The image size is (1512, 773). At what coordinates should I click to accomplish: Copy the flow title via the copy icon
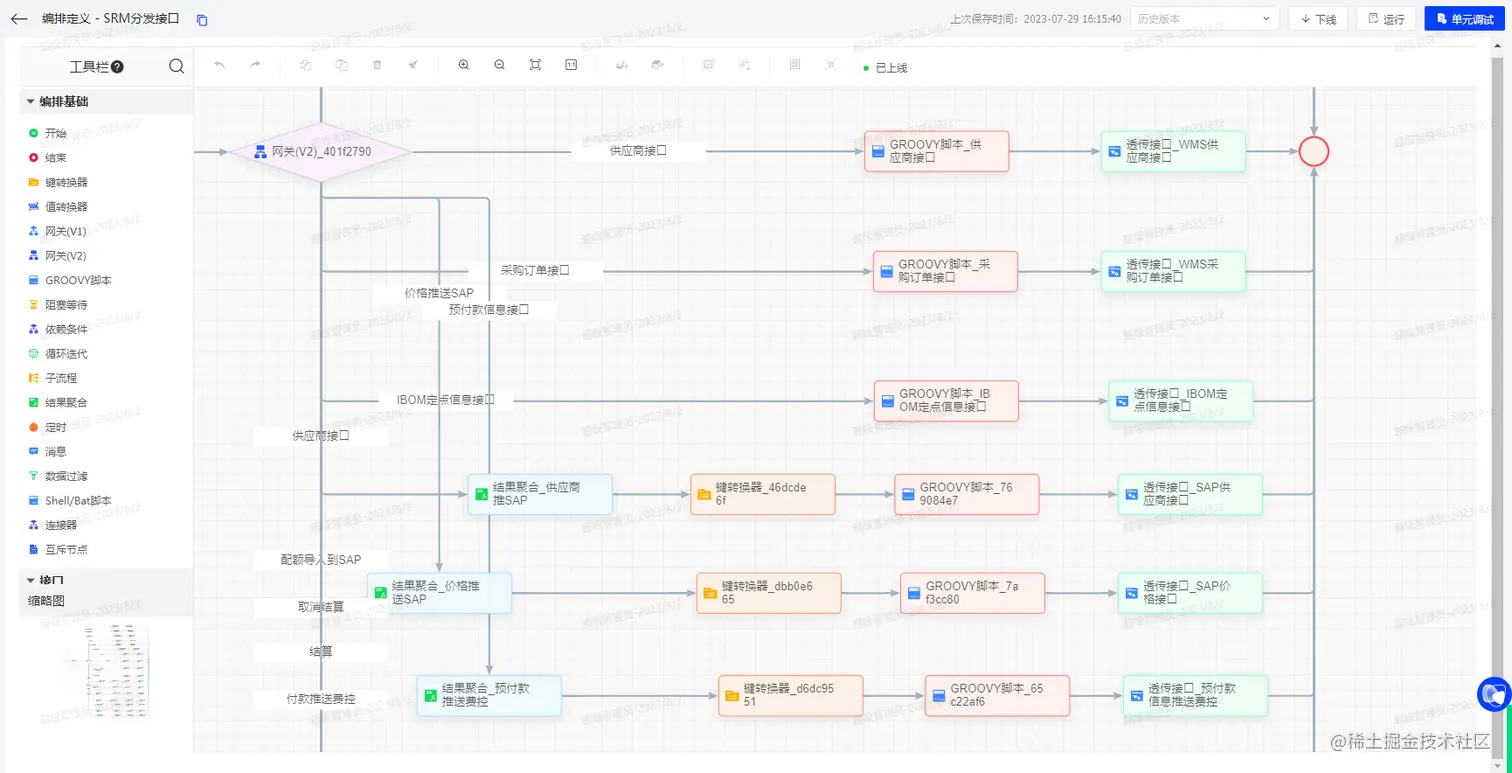point(202,20)
